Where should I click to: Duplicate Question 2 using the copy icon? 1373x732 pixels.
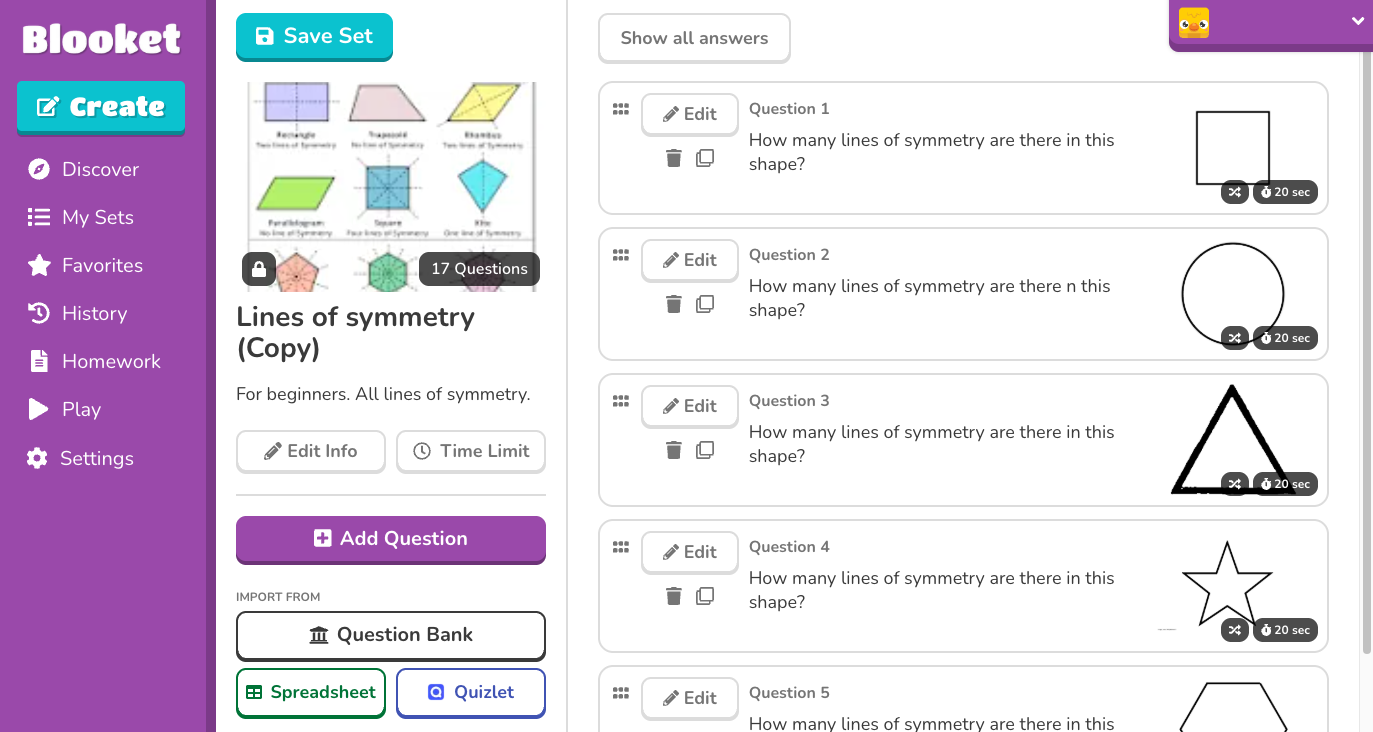(x=705, y=304)
